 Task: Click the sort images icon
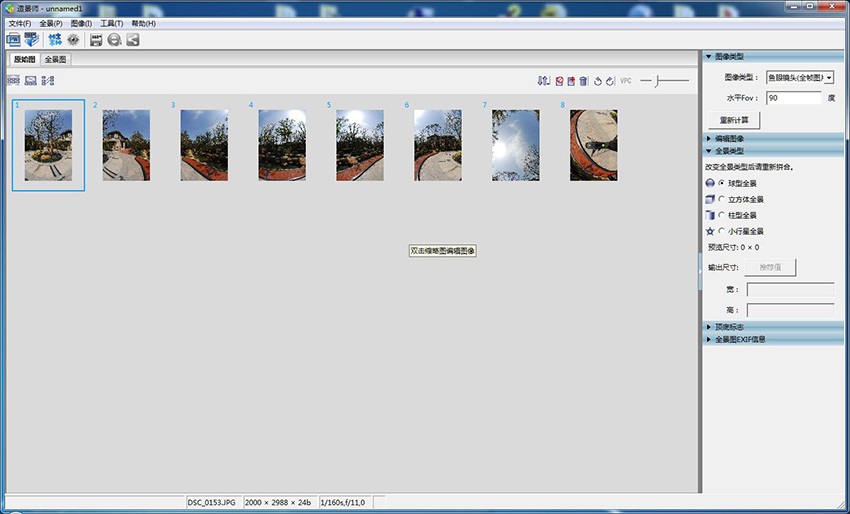tap(544, 80)
